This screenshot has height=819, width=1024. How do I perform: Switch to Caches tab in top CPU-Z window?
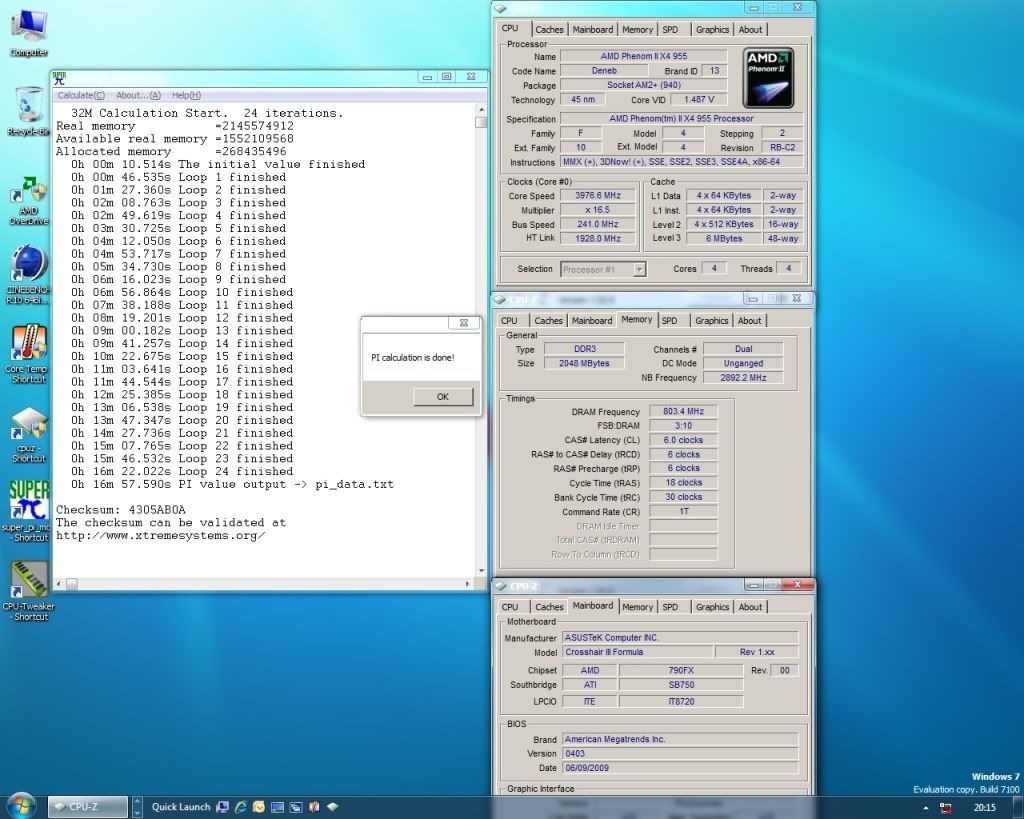click(549, 30)
